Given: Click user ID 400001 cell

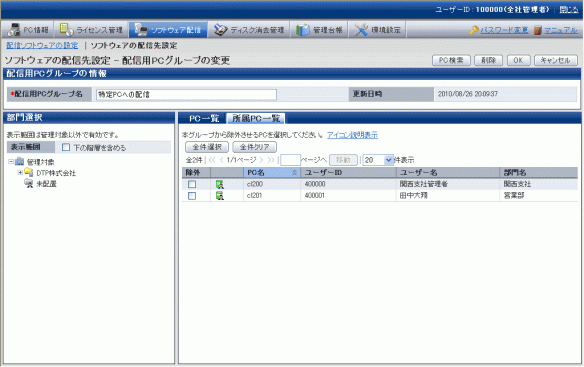Looking at the screenshot, I should pyautogui.click(x=315, y=195).
